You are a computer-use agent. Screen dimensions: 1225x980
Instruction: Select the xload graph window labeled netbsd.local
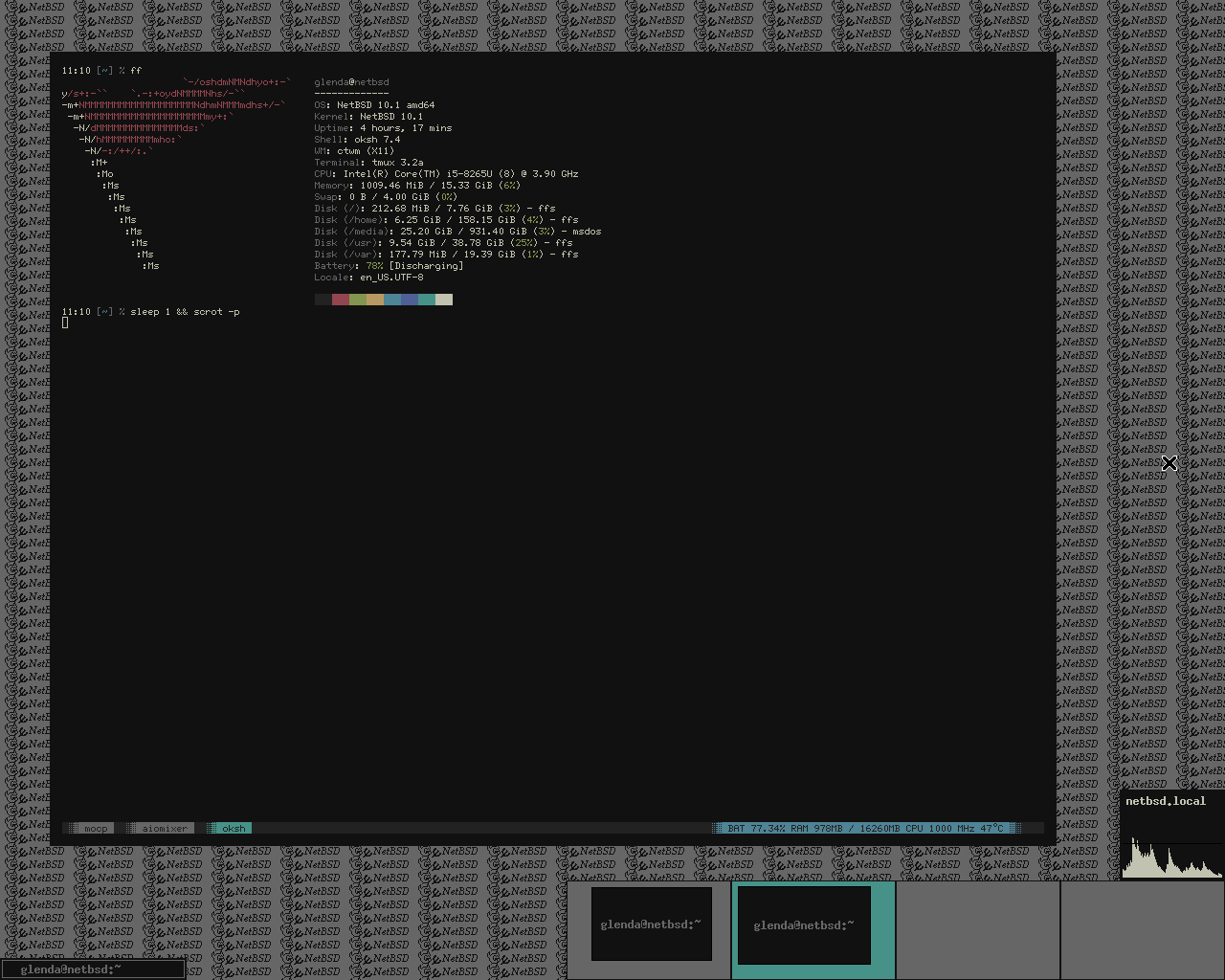tap(1172, 835)
